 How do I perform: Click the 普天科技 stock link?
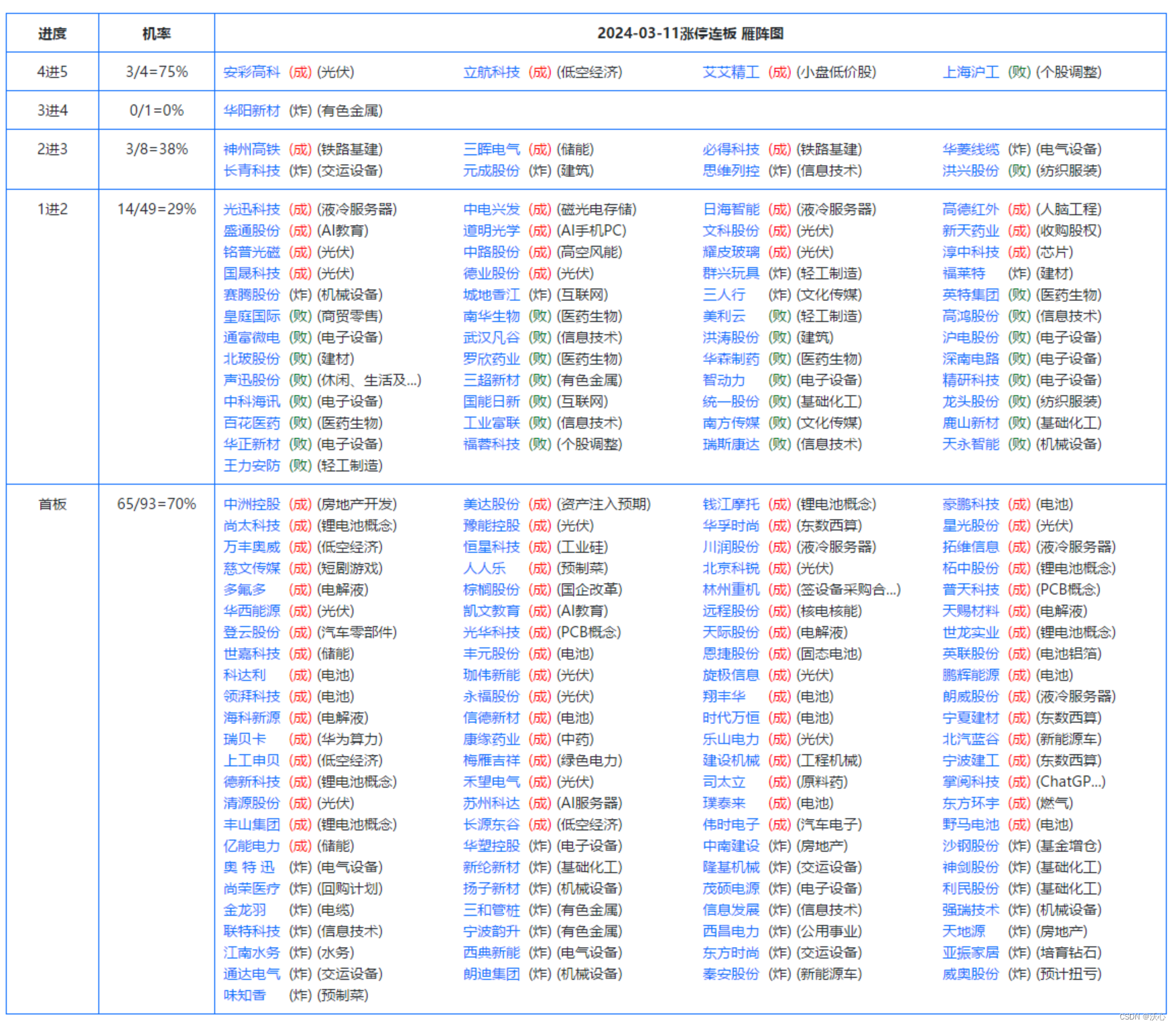point(971,590)
